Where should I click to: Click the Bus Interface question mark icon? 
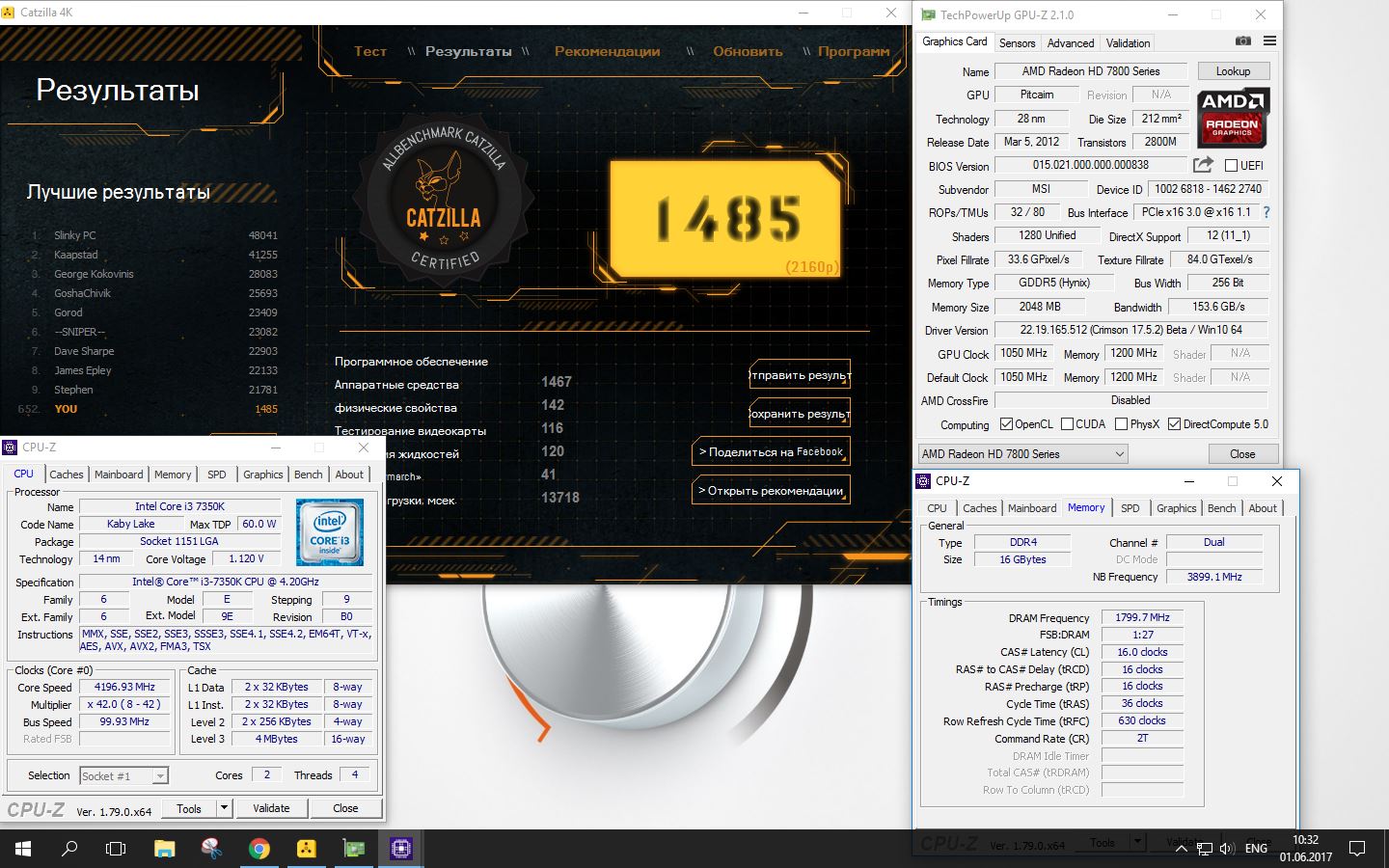click(1266, 212)
